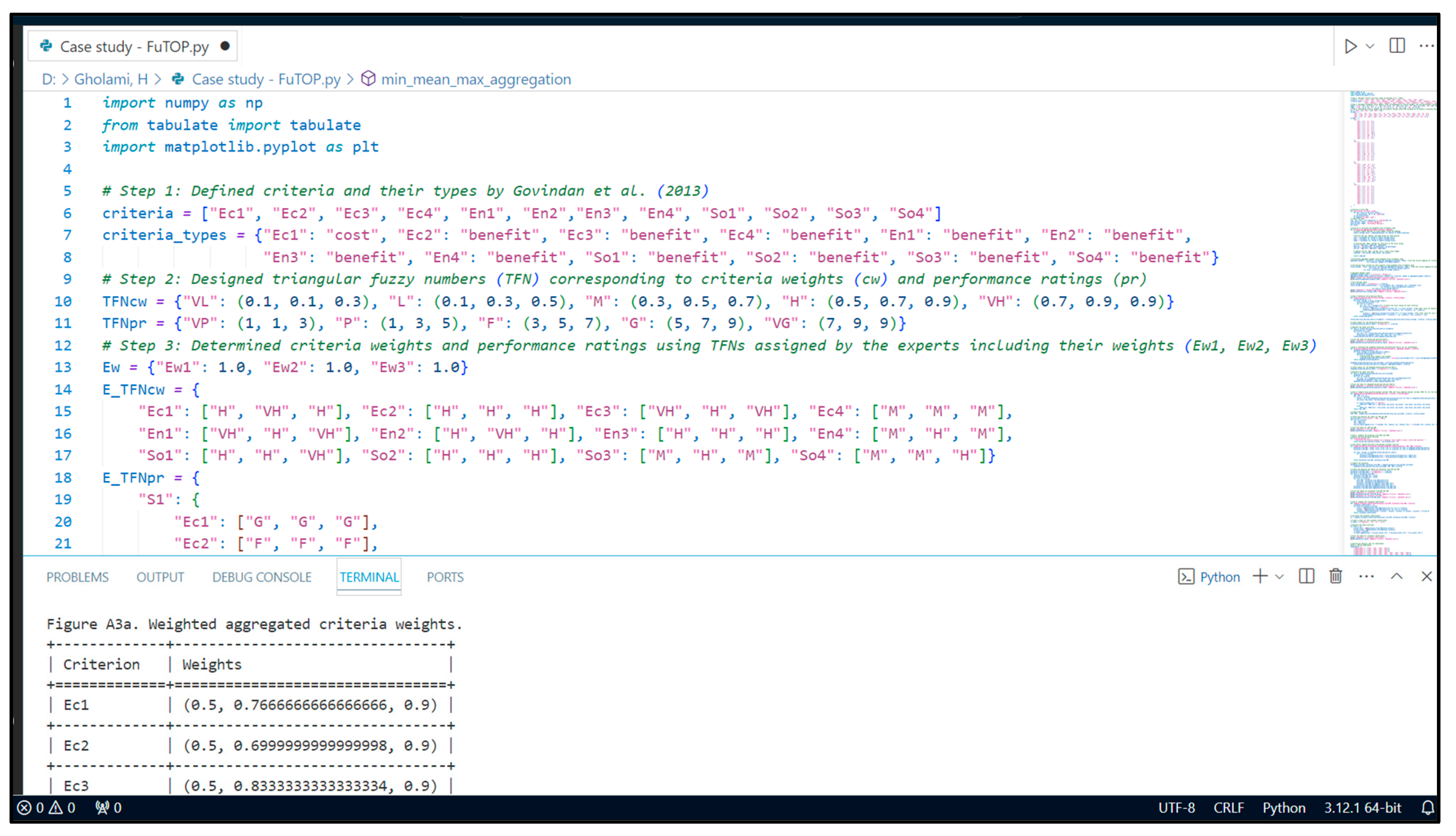
Task: Open terminal launch profile dropdown arrow
Action: click(x=1279, y=577)
